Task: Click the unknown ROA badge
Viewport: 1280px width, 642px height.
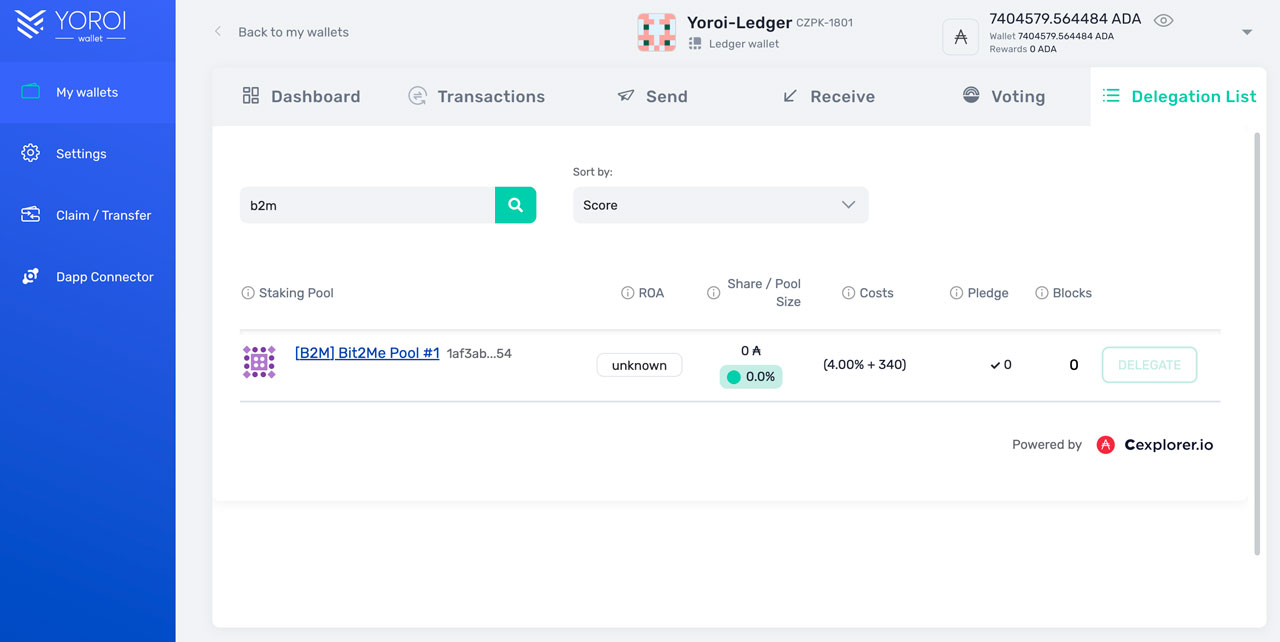Action: coord(639,365)
